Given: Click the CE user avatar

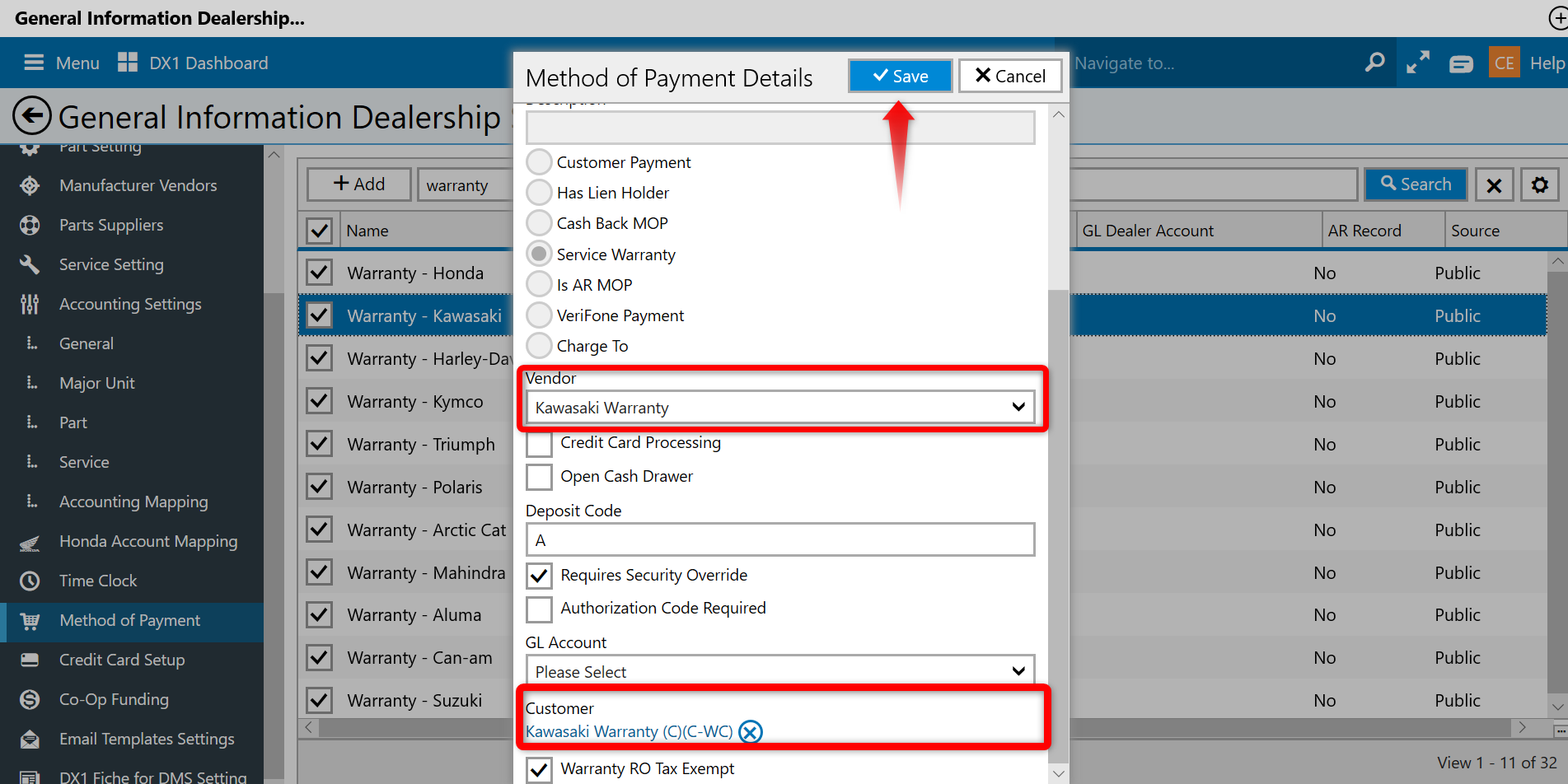Looking at the screenshot, I should (1505, 63).
